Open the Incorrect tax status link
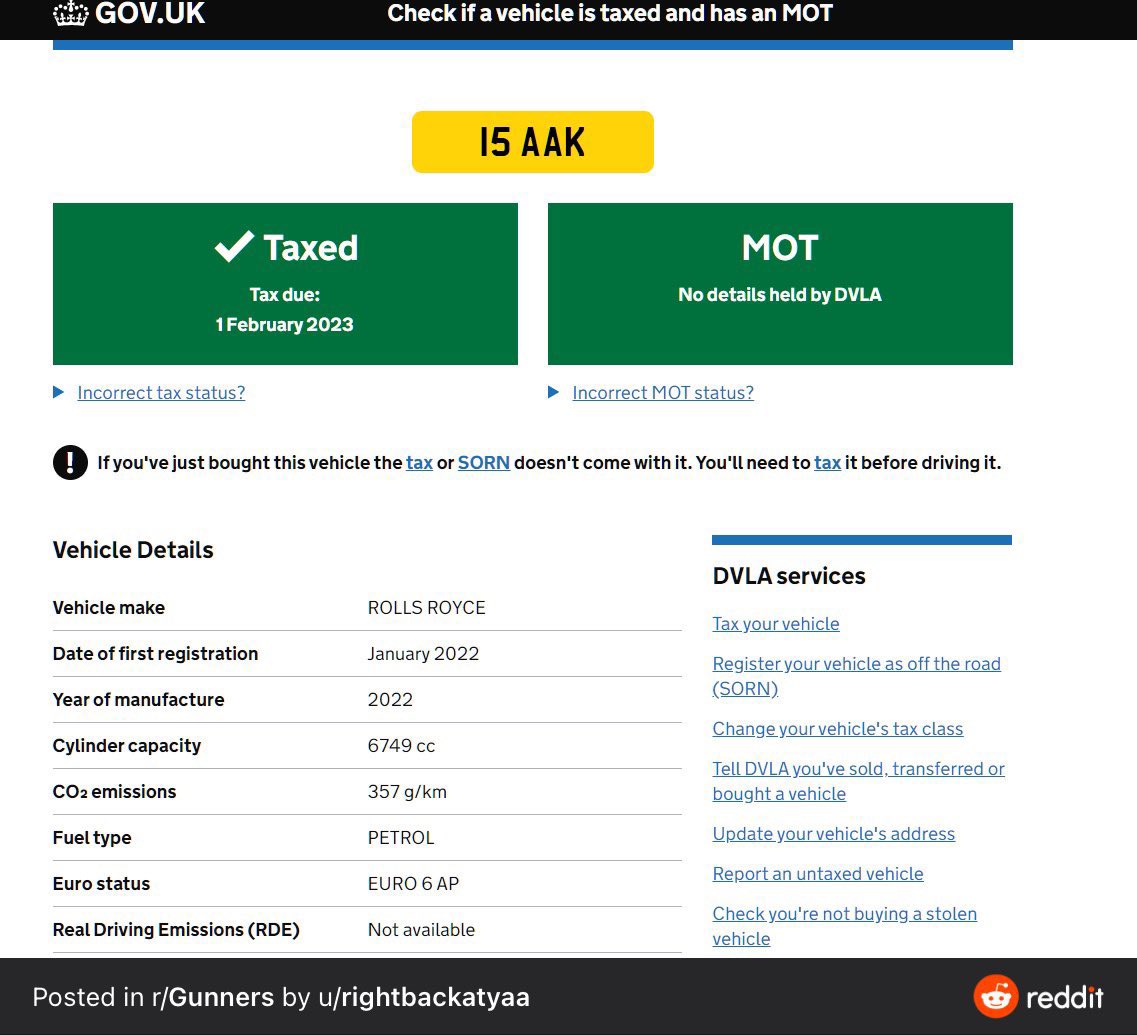 (x=161, y=392)
